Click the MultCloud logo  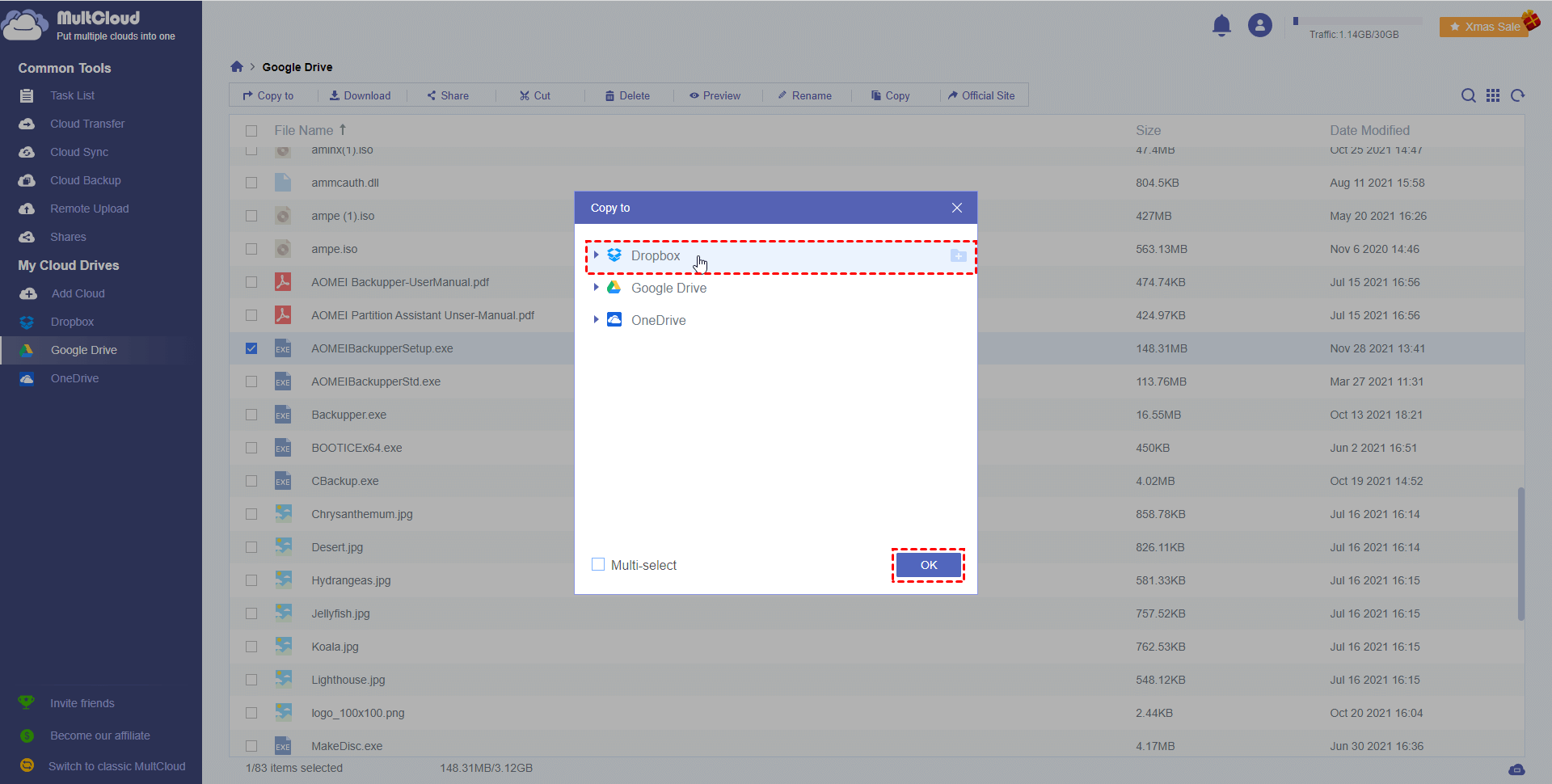point(89,25)
